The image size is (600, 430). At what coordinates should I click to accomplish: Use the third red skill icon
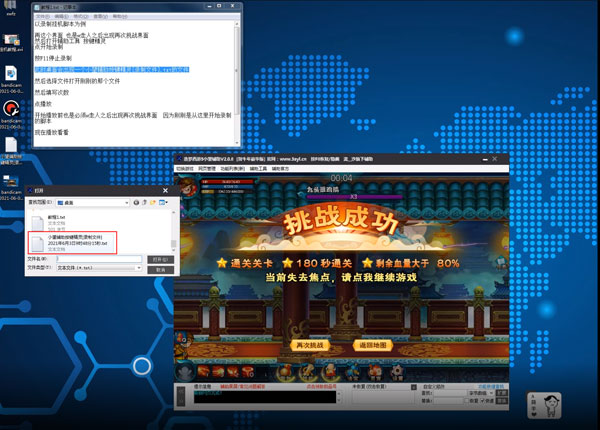(x=233, y=371)
